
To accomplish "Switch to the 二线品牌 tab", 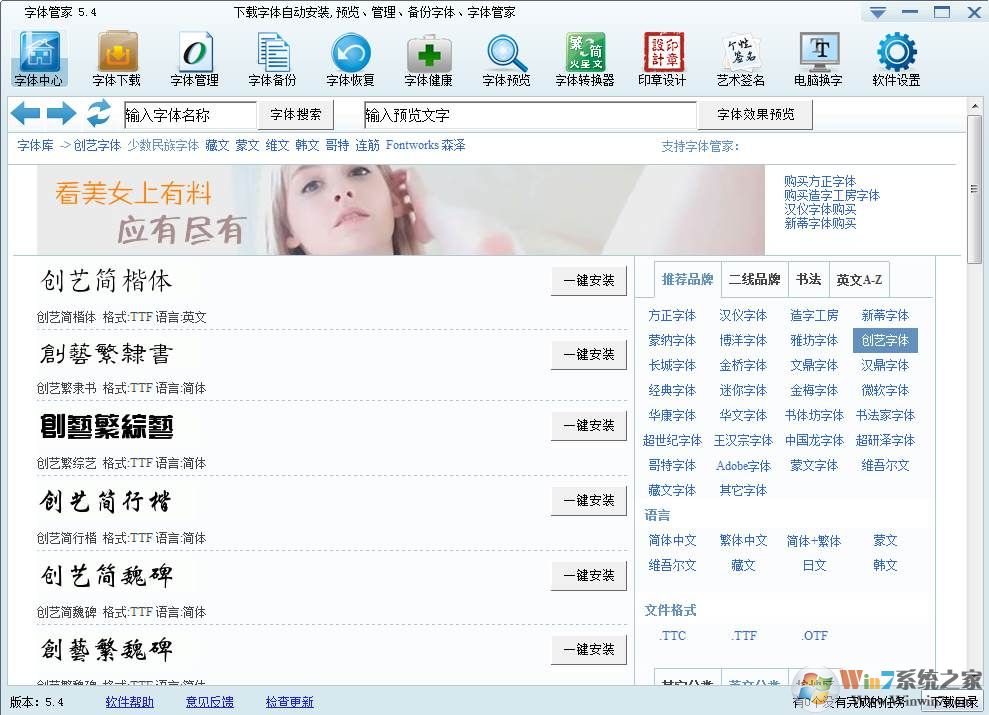I will (x=754, y=280).
